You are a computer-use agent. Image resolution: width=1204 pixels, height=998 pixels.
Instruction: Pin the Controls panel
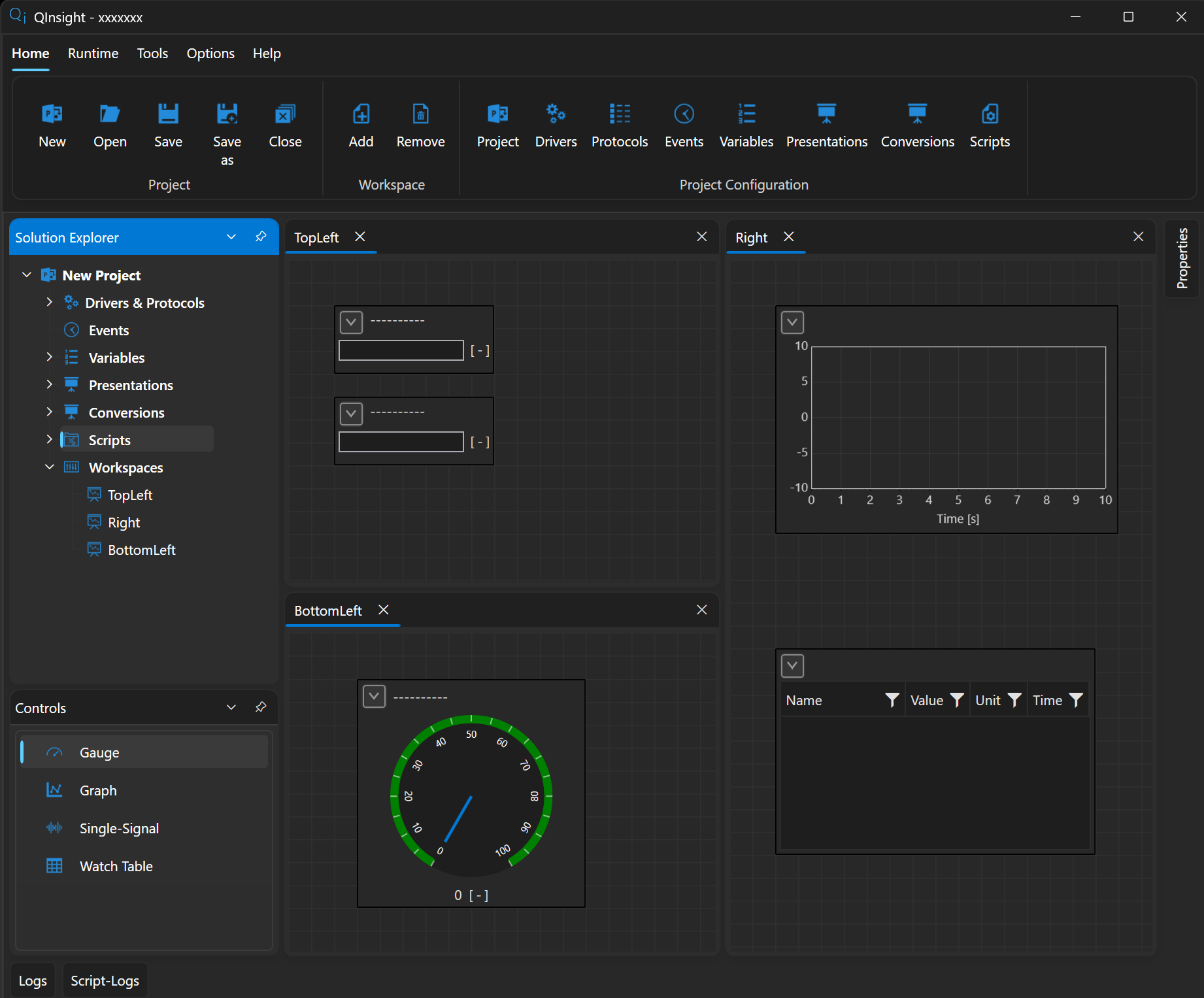(261, 707)
